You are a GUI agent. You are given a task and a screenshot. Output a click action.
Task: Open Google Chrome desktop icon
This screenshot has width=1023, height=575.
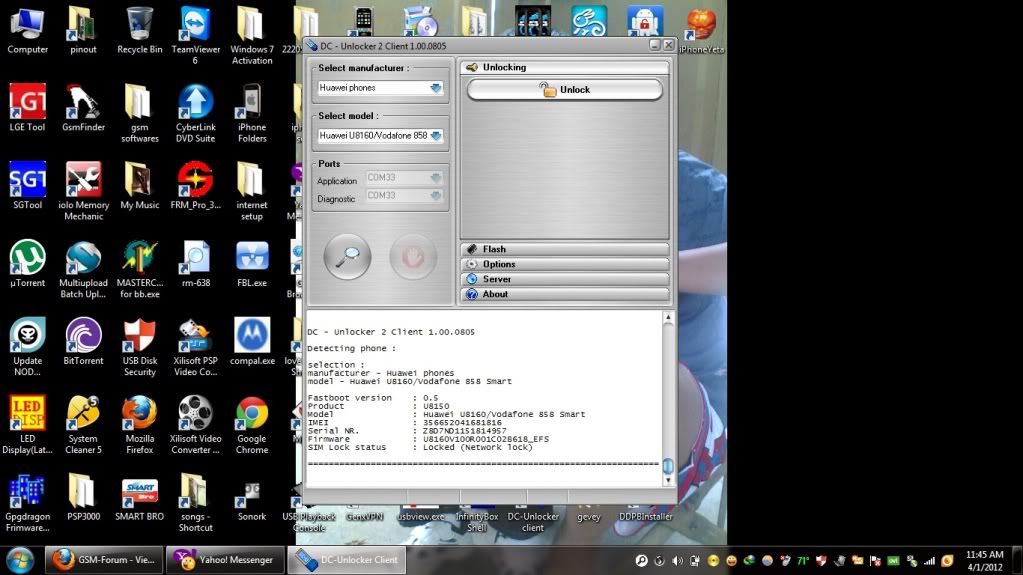point(252,425)
